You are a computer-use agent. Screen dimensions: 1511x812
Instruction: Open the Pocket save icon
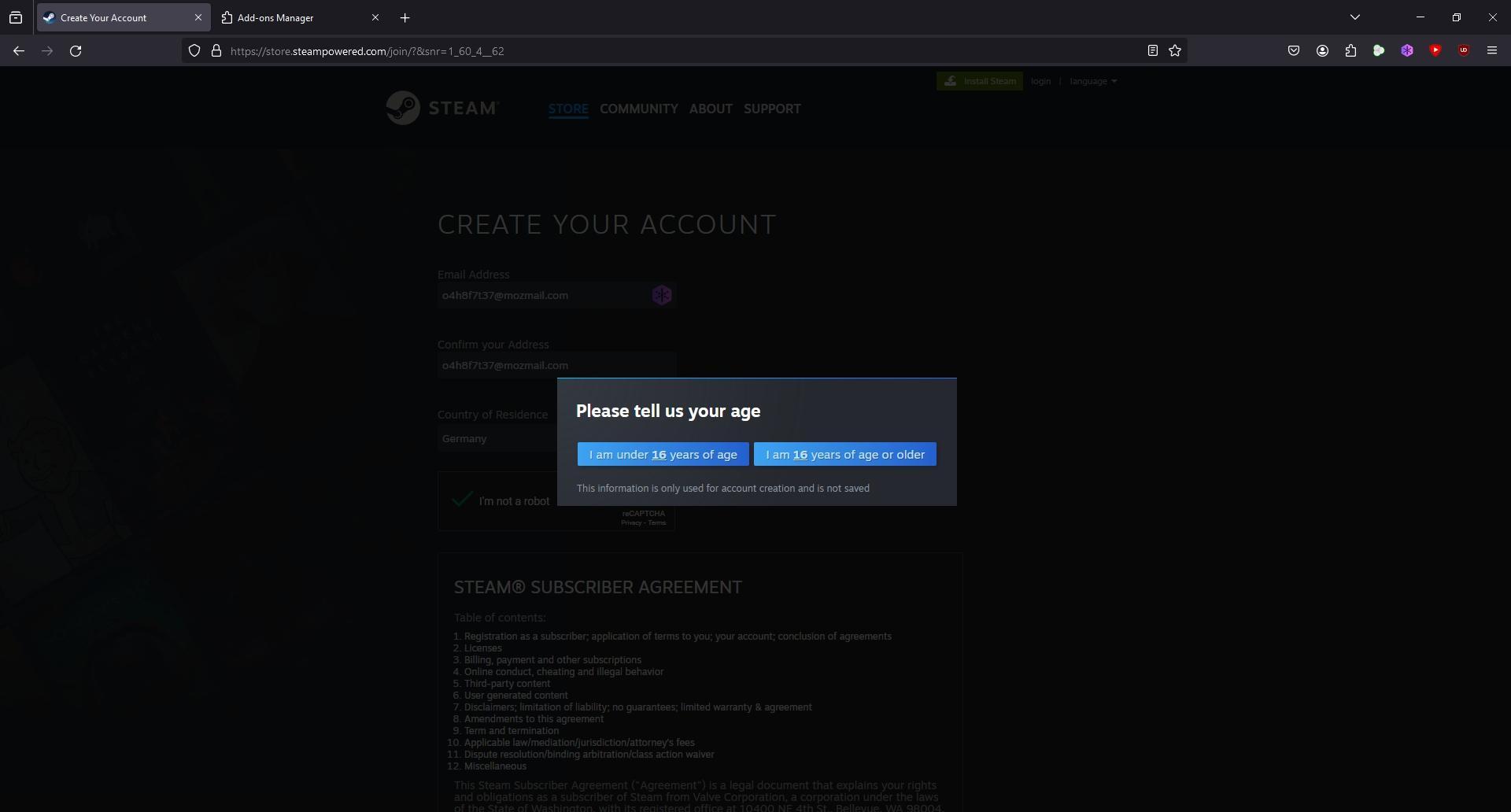(1294, 51)
